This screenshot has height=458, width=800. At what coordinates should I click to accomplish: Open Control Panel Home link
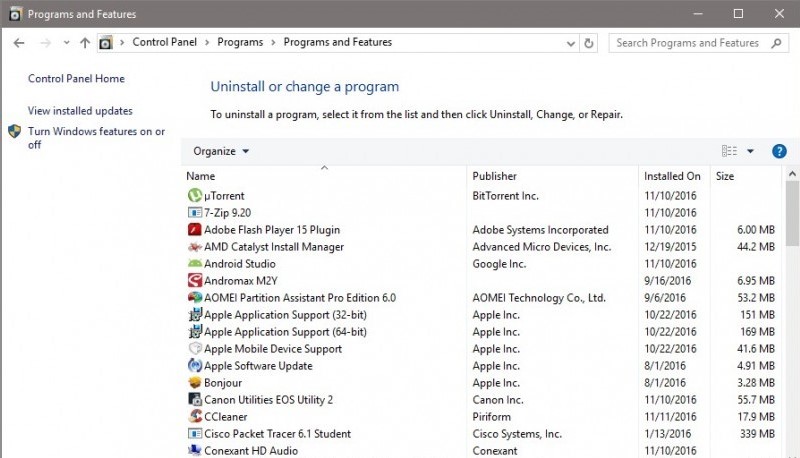[x=76, y=79]
